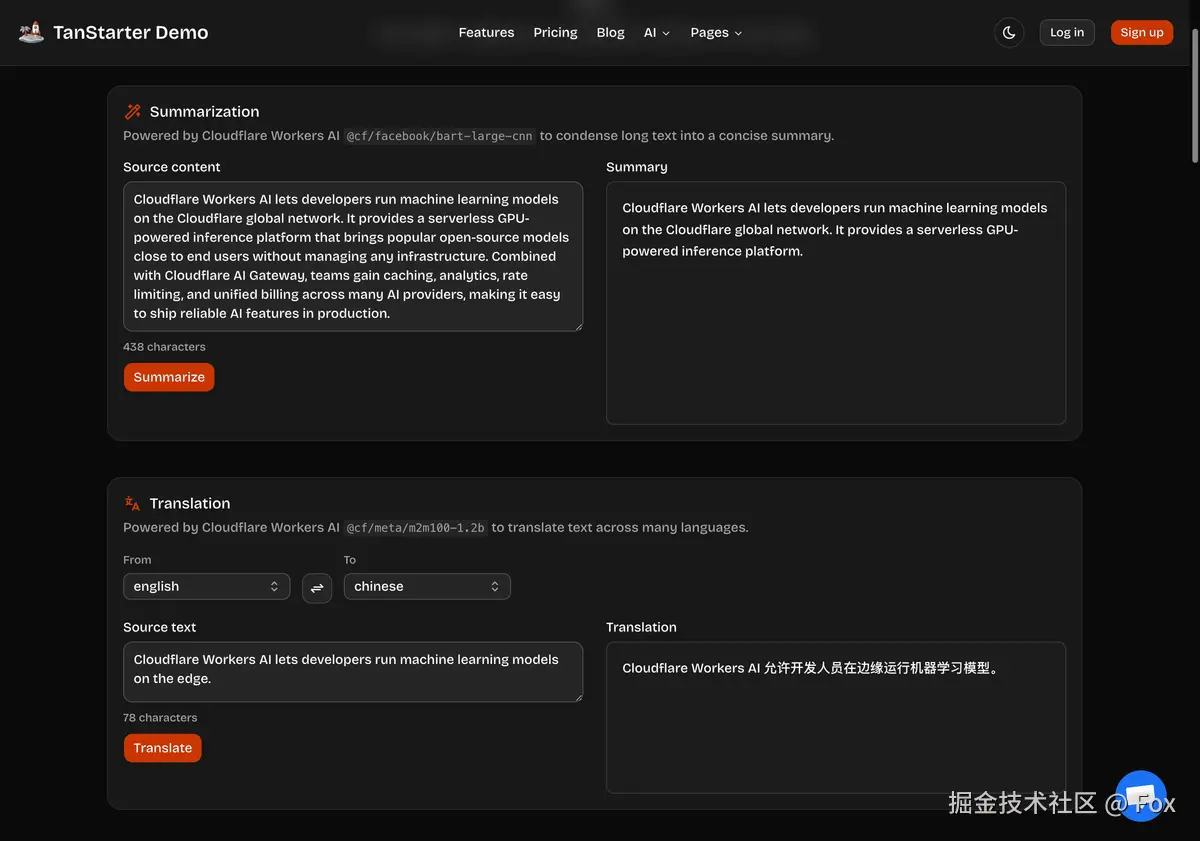This screenshot has width=1200, height=841.
Task: Click the "@cf/facebook/bart-large-cnn" model tag
Action: [441, 136]
